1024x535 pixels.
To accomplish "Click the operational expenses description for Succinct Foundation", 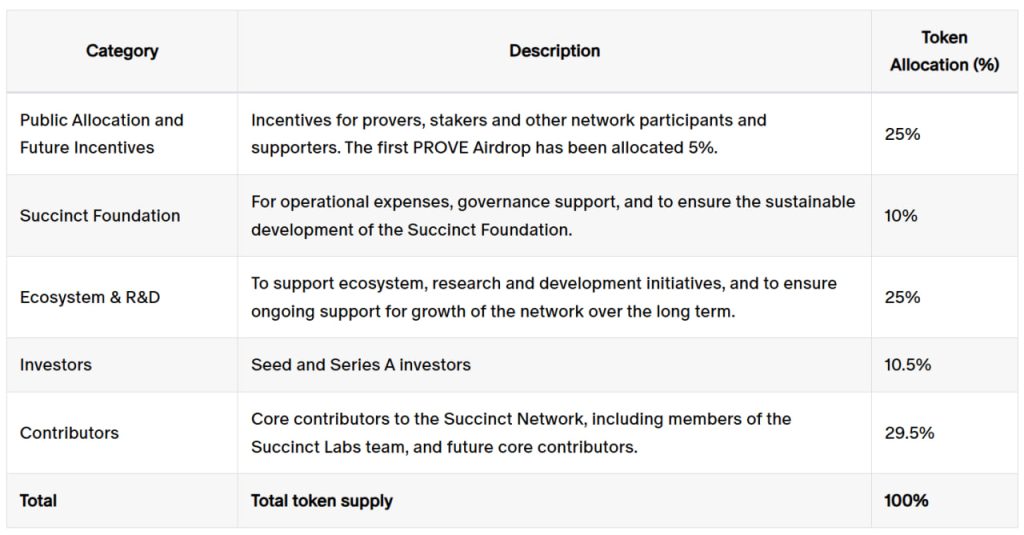I will click(x=553, y=216).
